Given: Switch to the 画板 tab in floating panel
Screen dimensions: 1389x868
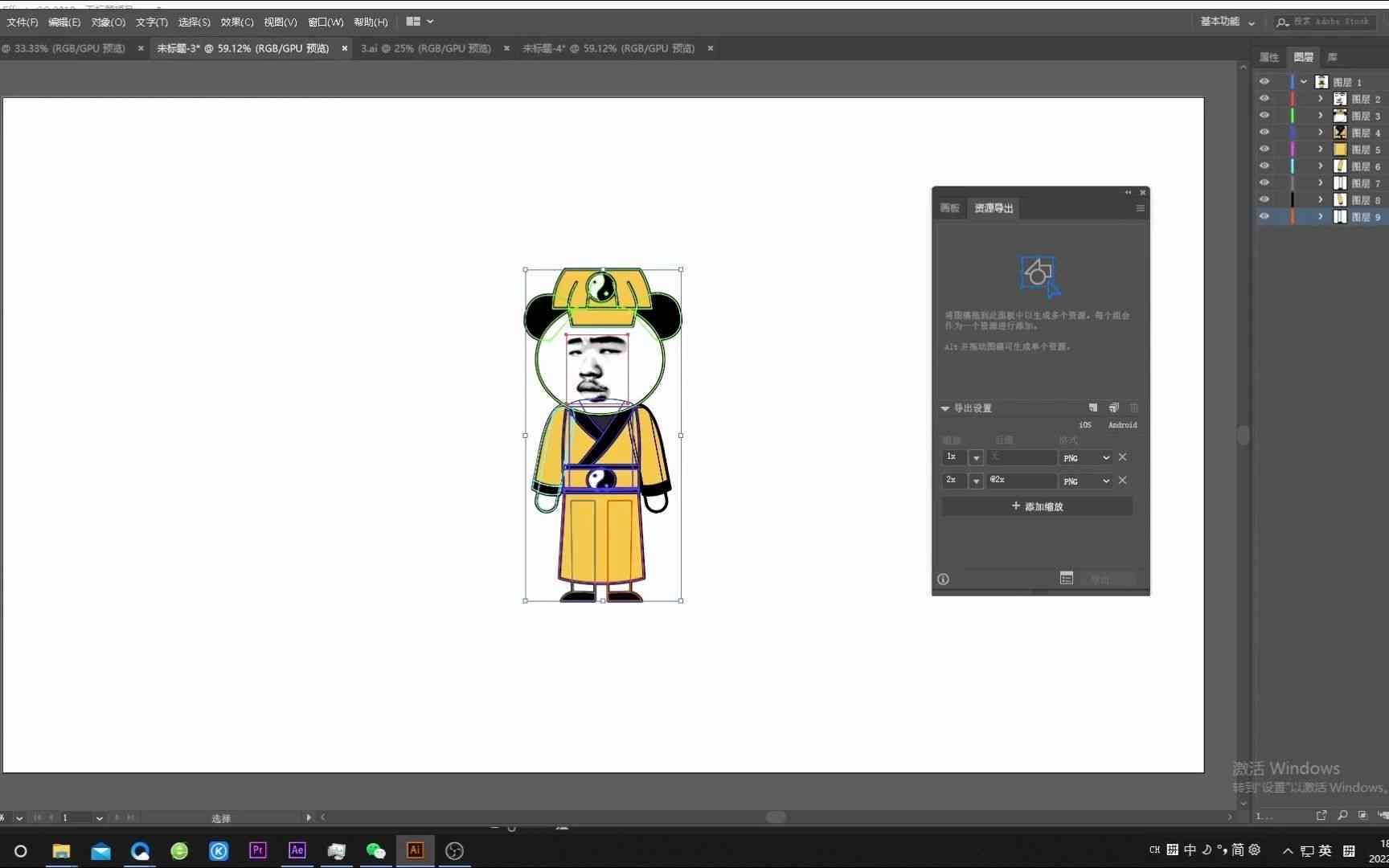Looking at the screenshot, I should pyautogui.click(x=950, y=208).
